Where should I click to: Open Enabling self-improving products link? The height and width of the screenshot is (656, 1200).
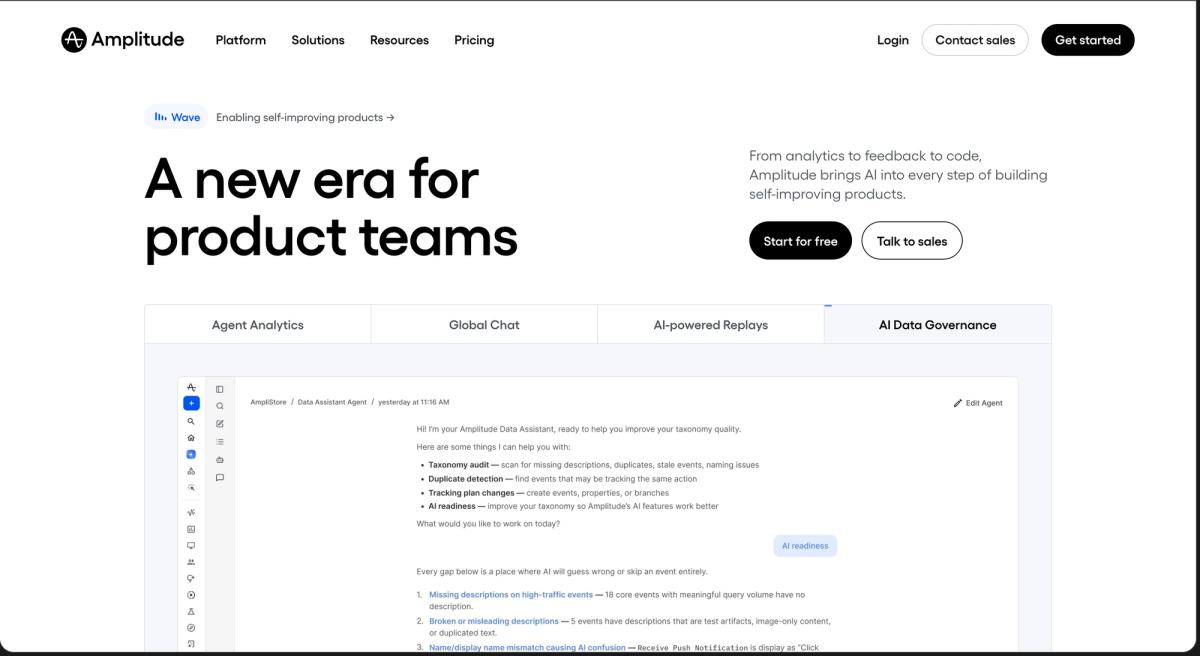pyautogui.click(x=305, y=117)
